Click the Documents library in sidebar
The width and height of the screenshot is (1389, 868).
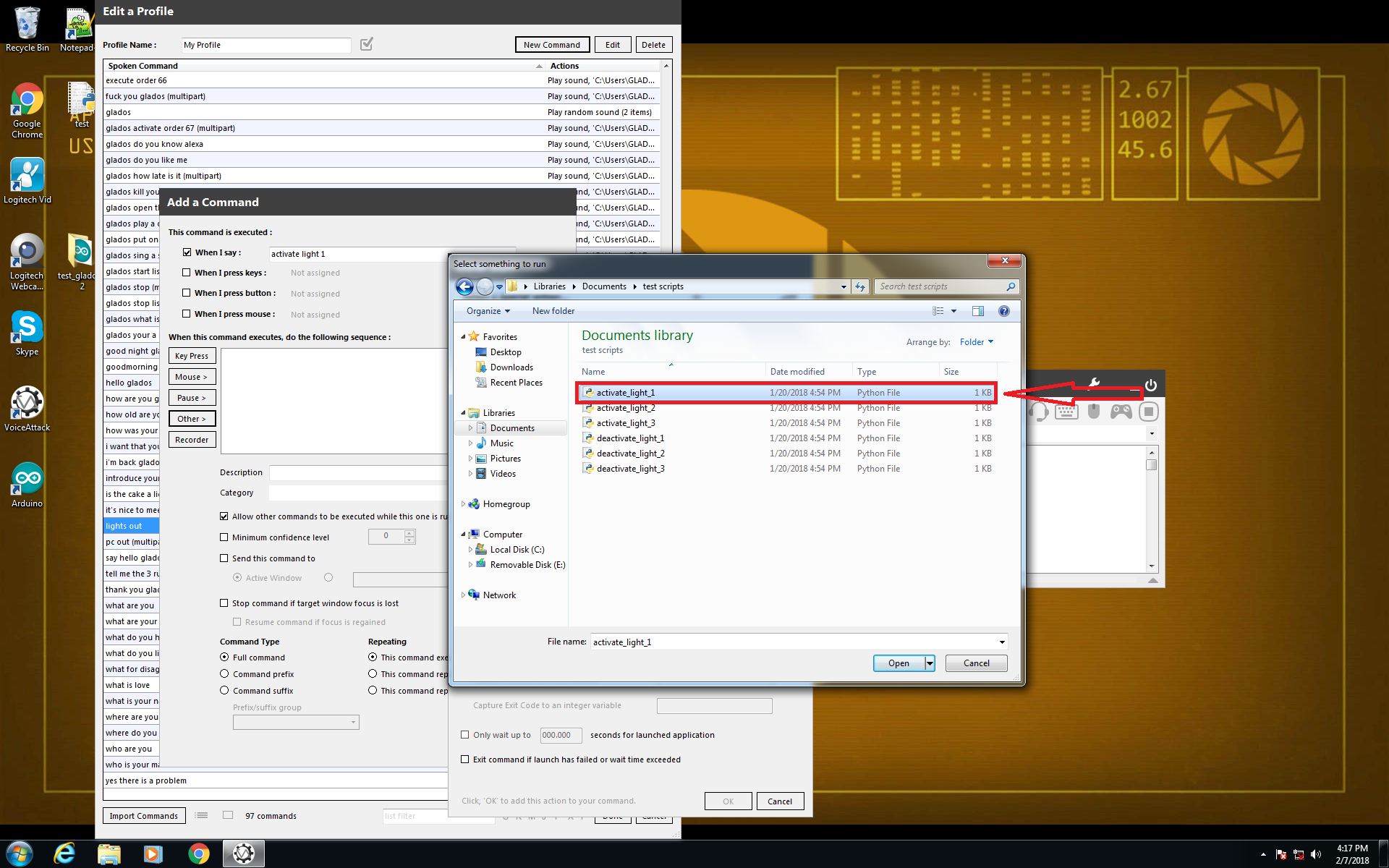[x=512, y=427]
